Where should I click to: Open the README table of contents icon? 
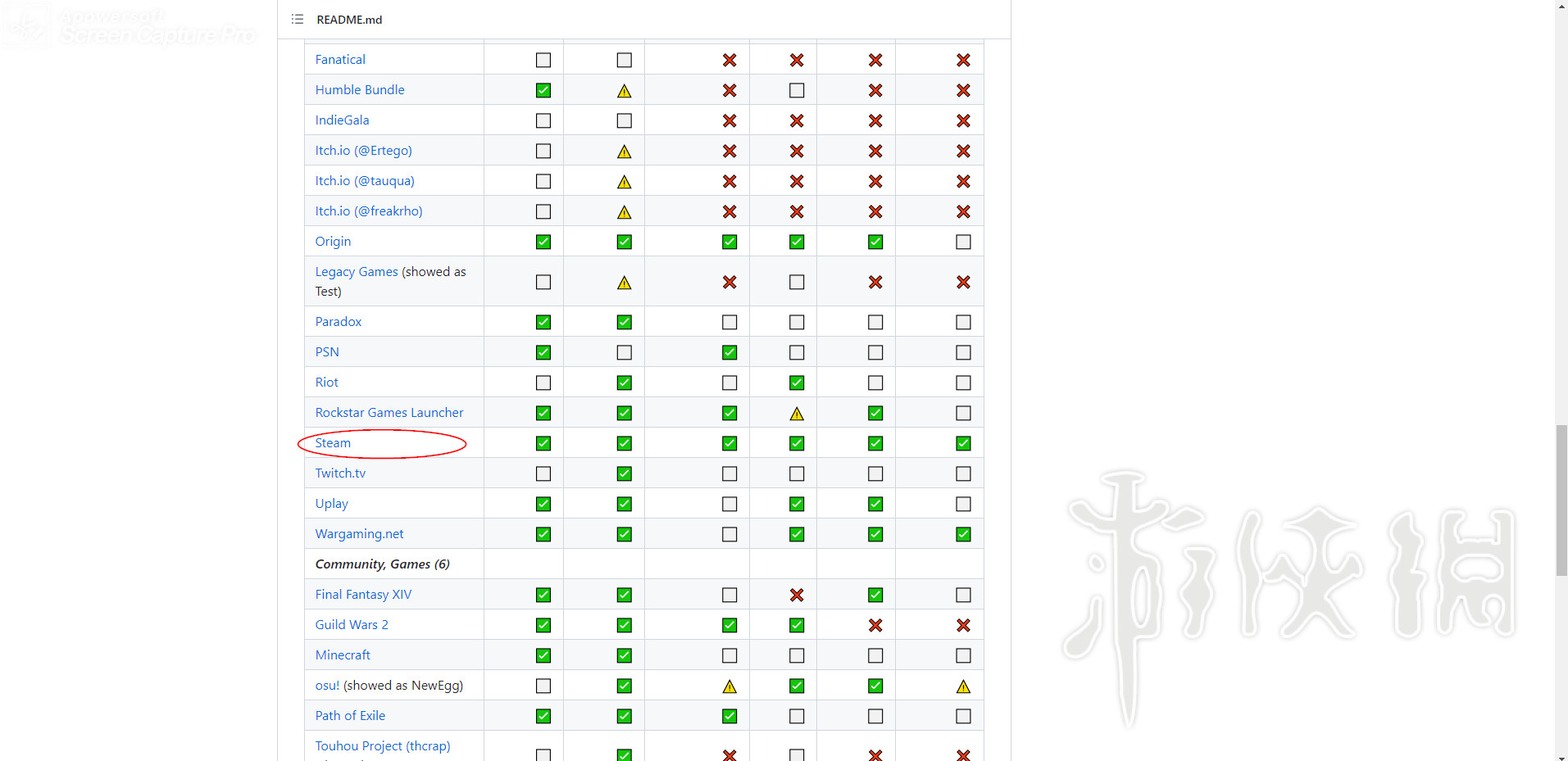click(x=298, y=19)
